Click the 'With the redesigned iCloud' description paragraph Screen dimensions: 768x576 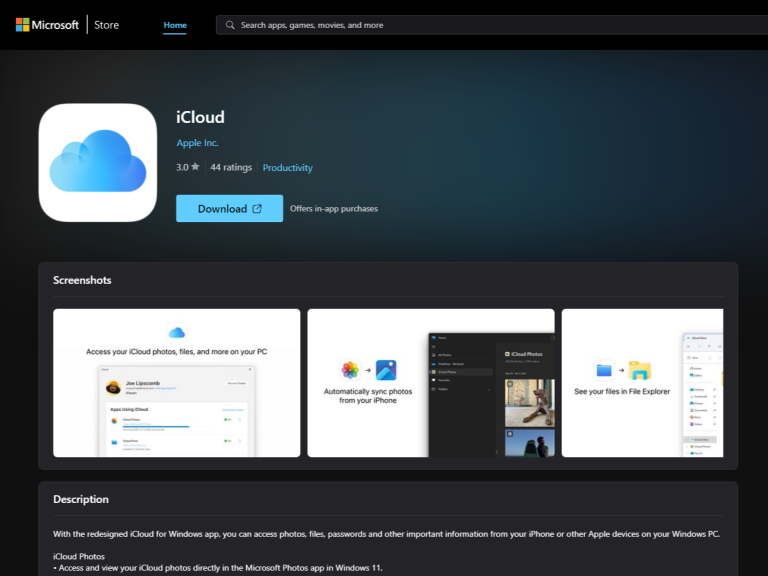coord(386,534)
